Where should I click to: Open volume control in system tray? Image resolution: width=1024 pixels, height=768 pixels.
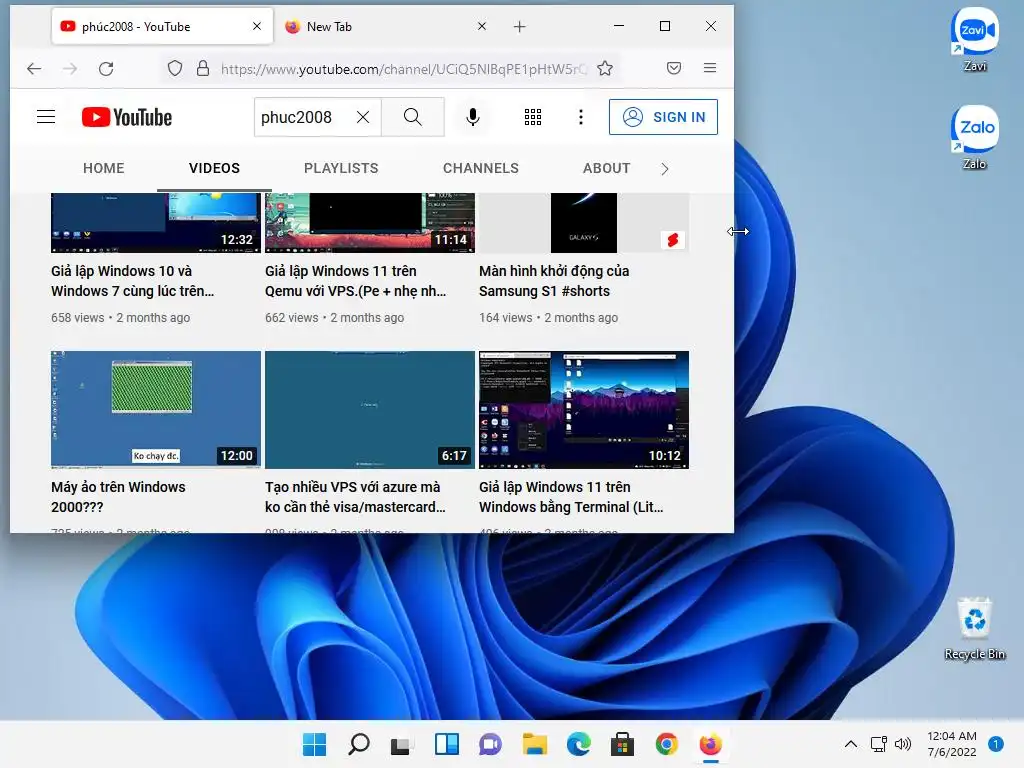pos(903,744)
